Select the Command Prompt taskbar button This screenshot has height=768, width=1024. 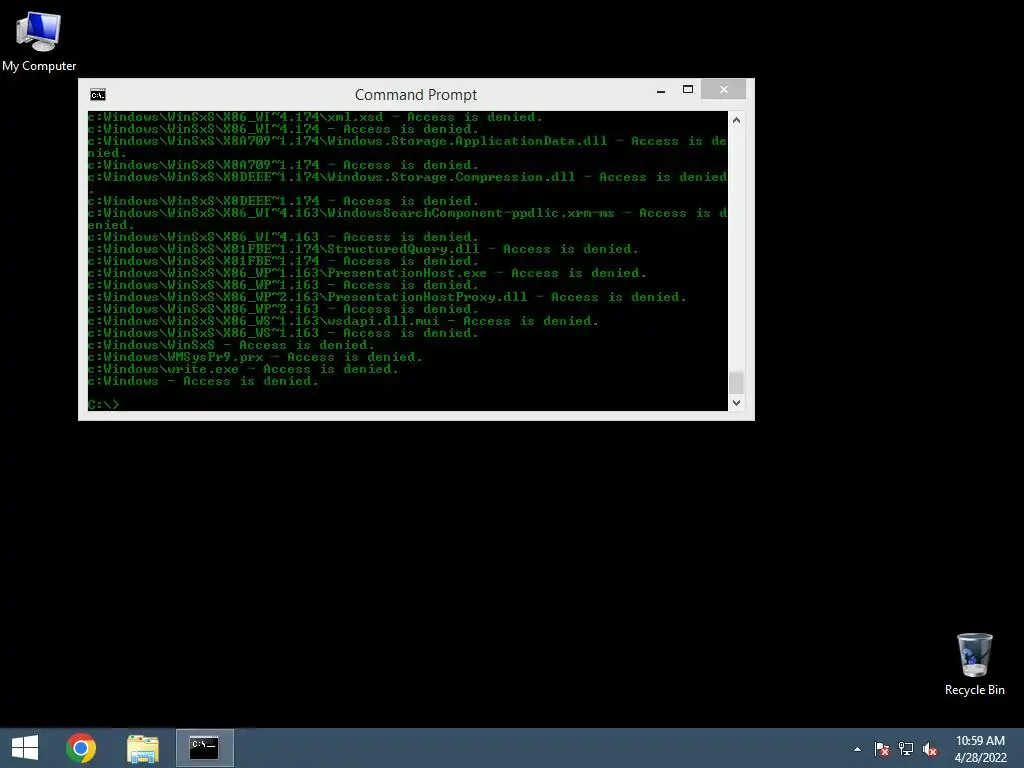(x=204, y=748)
